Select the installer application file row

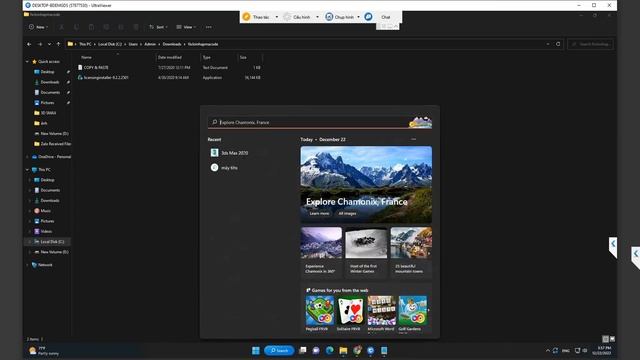(x=169, y=78)
